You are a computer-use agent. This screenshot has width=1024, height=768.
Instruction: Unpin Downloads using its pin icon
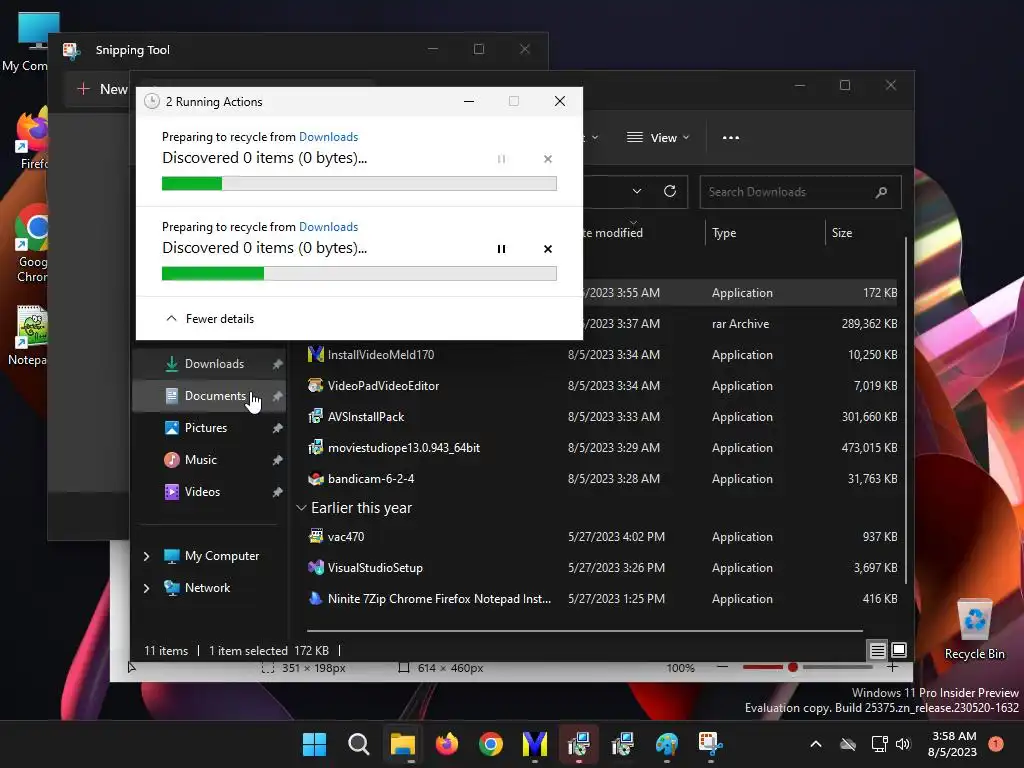point(278,364)
